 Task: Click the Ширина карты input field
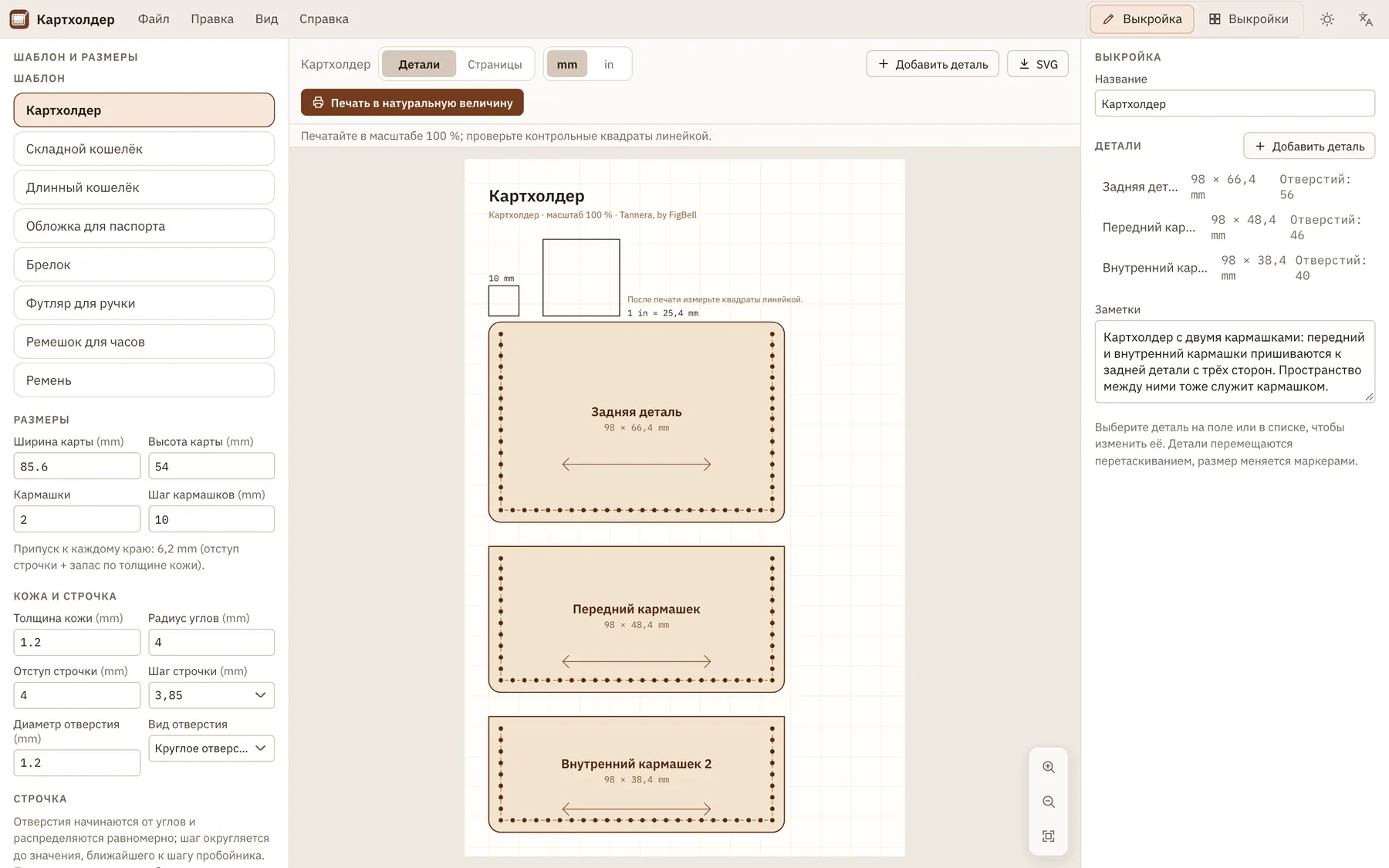coord(77,466)
